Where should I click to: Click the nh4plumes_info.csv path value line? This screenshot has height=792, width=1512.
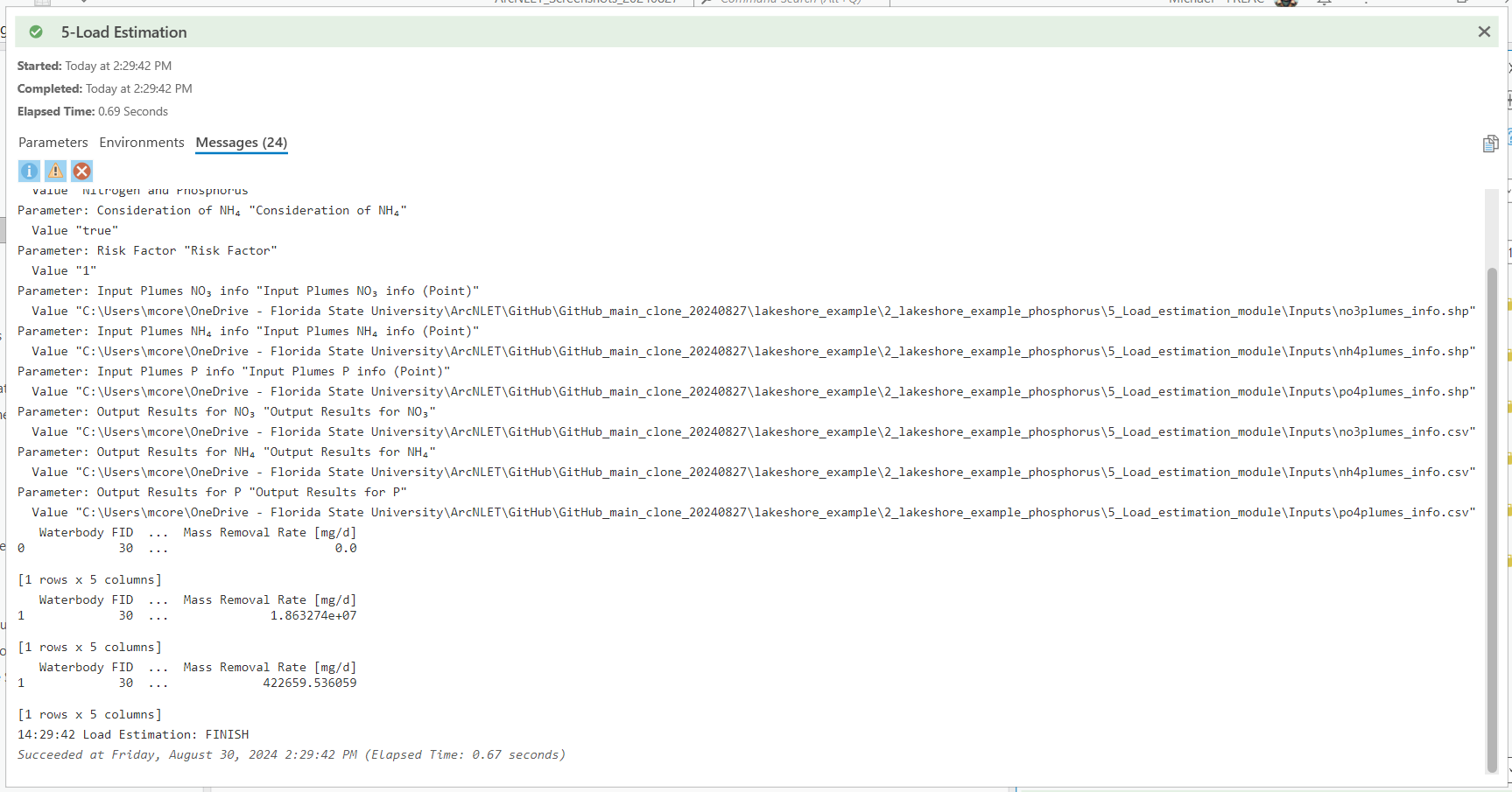coord(754,472)
